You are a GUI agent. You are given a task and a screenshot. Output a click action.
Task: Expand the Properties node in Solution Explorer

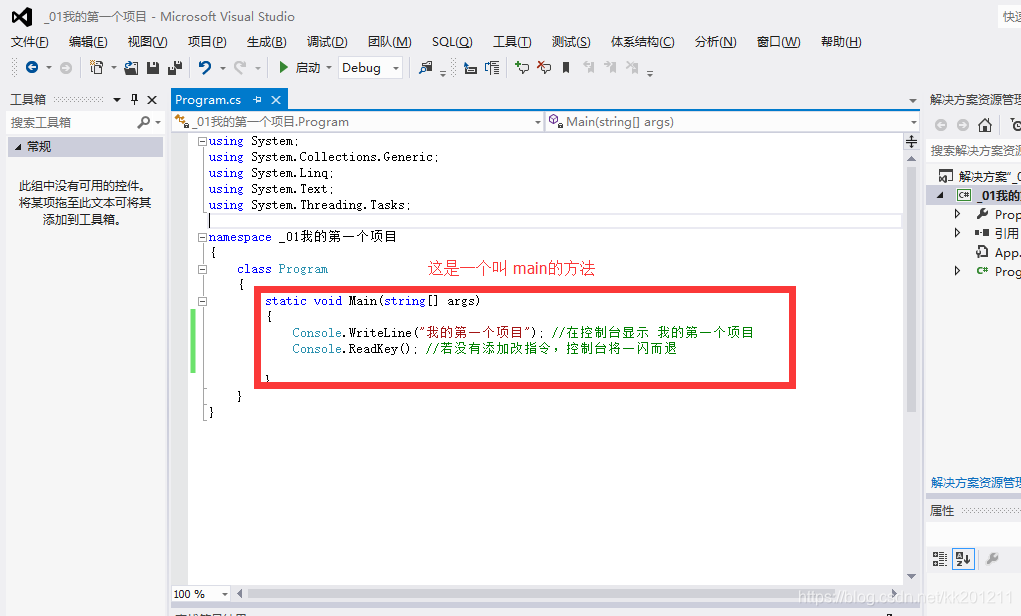point(957,214)
